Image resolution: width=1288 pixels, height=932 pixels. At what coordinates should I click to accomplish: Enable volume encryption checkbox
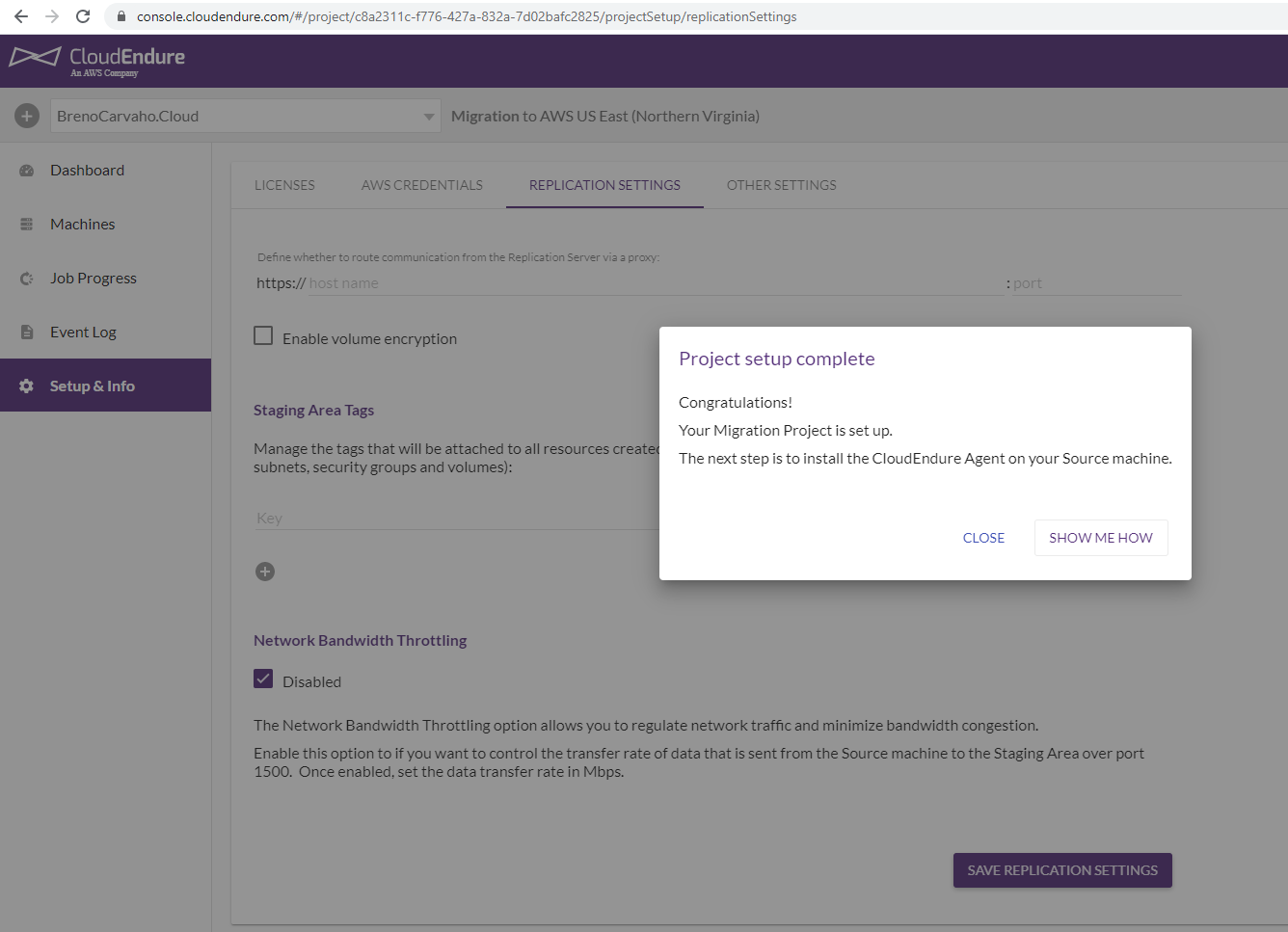point(263,335)
